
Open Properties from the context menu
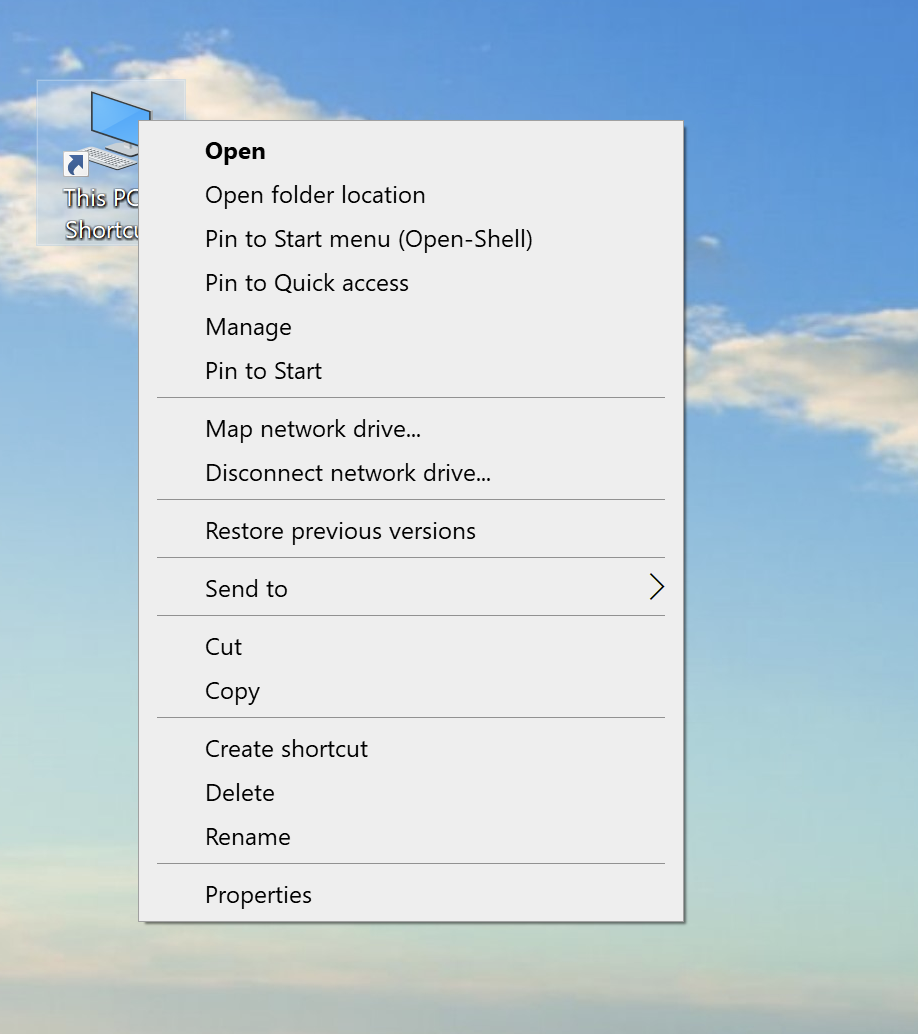258,895
